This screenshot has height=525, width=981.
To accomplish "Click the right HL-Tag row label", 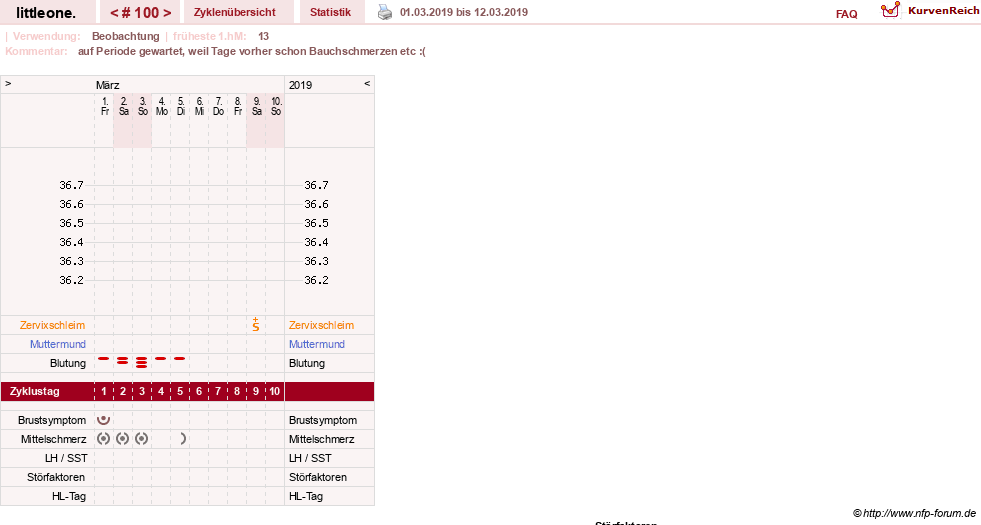I will pyautogui.click(x=306, y=496).
